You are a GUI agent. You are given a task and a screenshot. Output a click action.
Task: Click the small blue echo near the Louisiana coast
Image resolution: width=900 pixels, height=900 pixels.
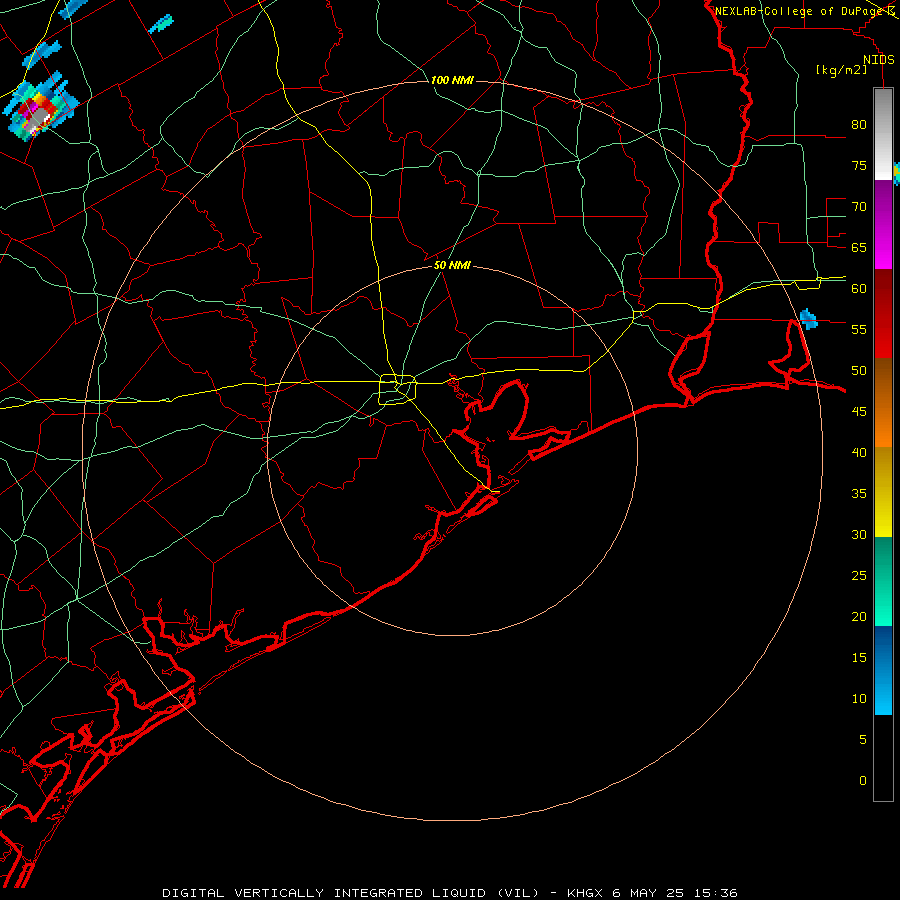(808, 319)
